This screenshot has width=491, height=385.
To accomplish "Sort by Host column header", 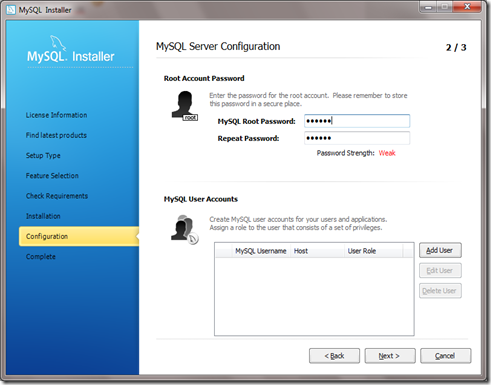I will [317, 251].
